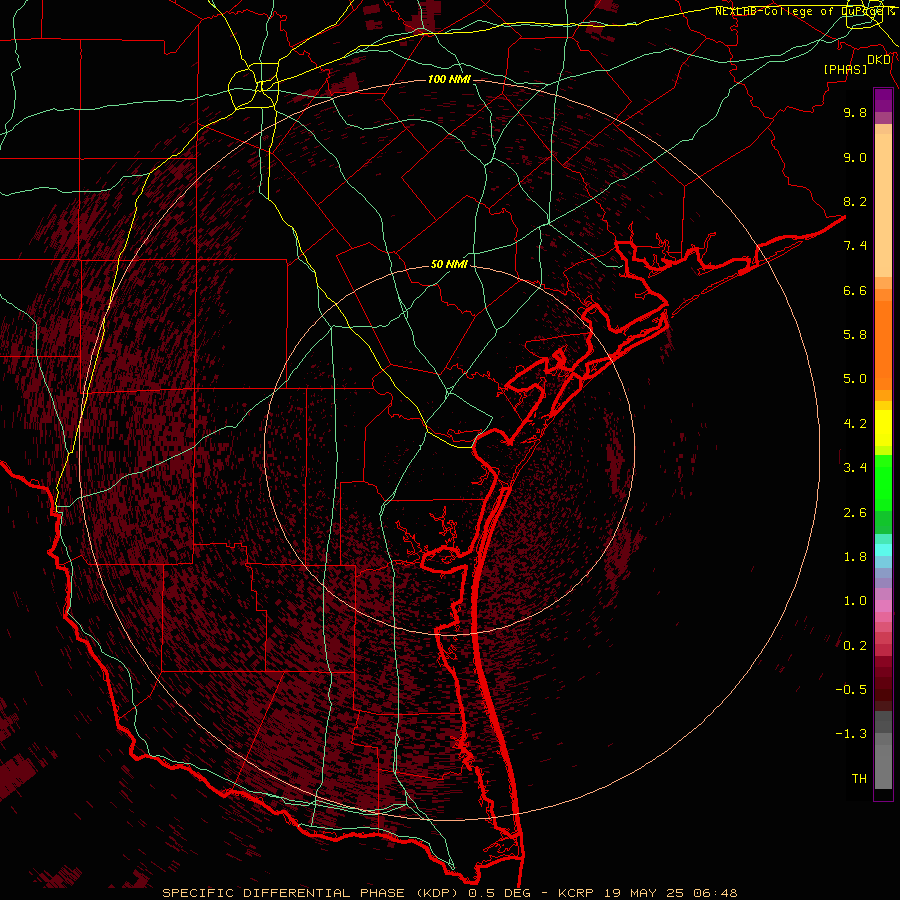Click the "TH" threshold legend label
900x900 pixels.
click(859, 779)
